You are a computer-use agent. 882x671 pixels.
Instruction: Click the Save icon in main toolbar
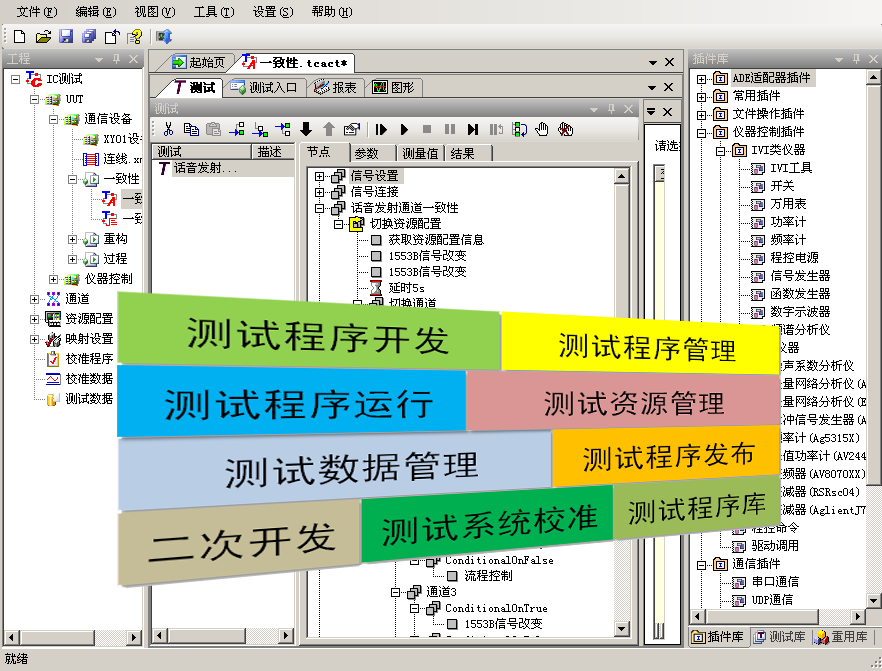(x=66, y=37)
